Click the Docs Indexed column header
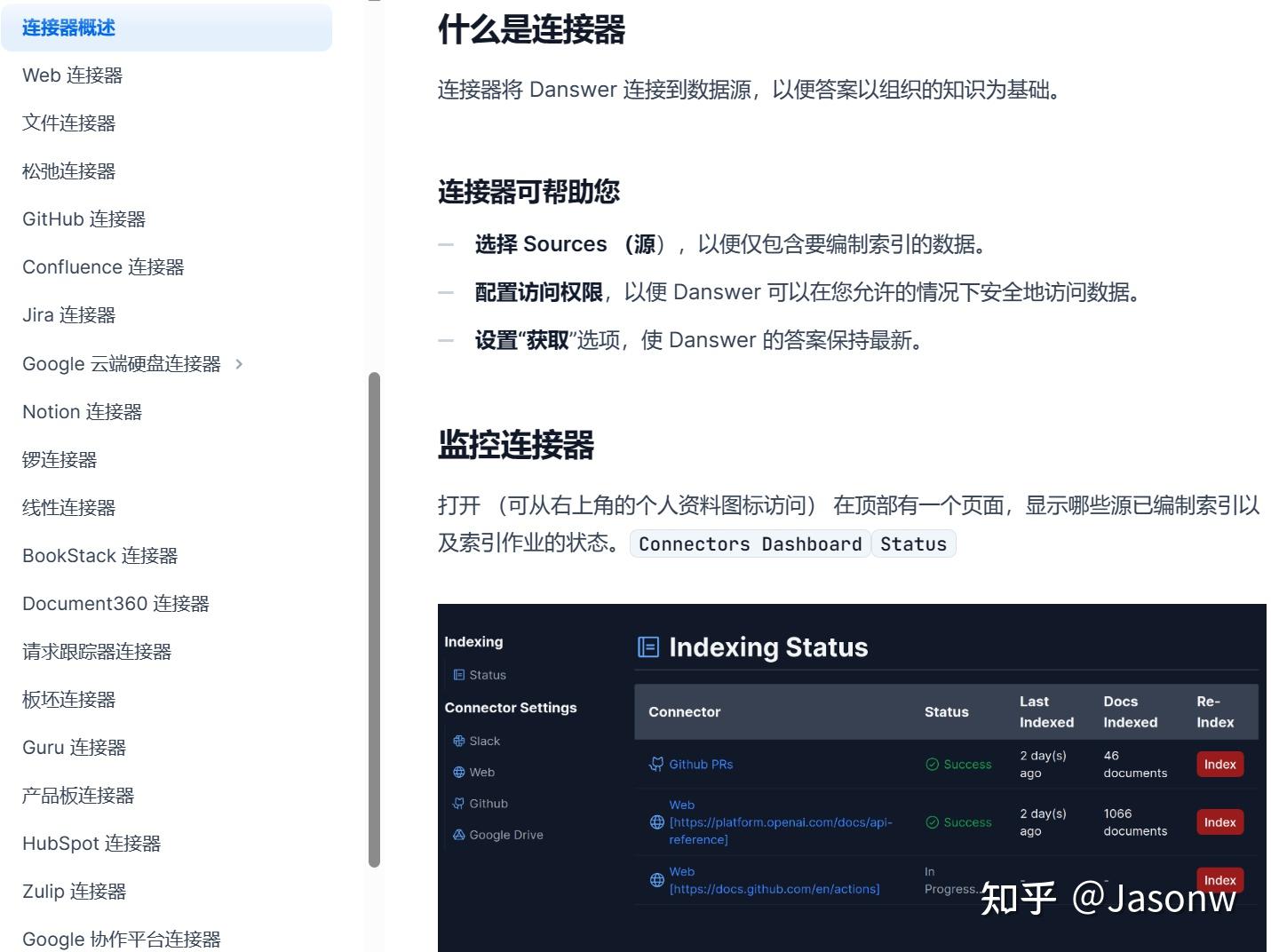The width and height of the screenshot is (1271, 952). point(1130,712)
